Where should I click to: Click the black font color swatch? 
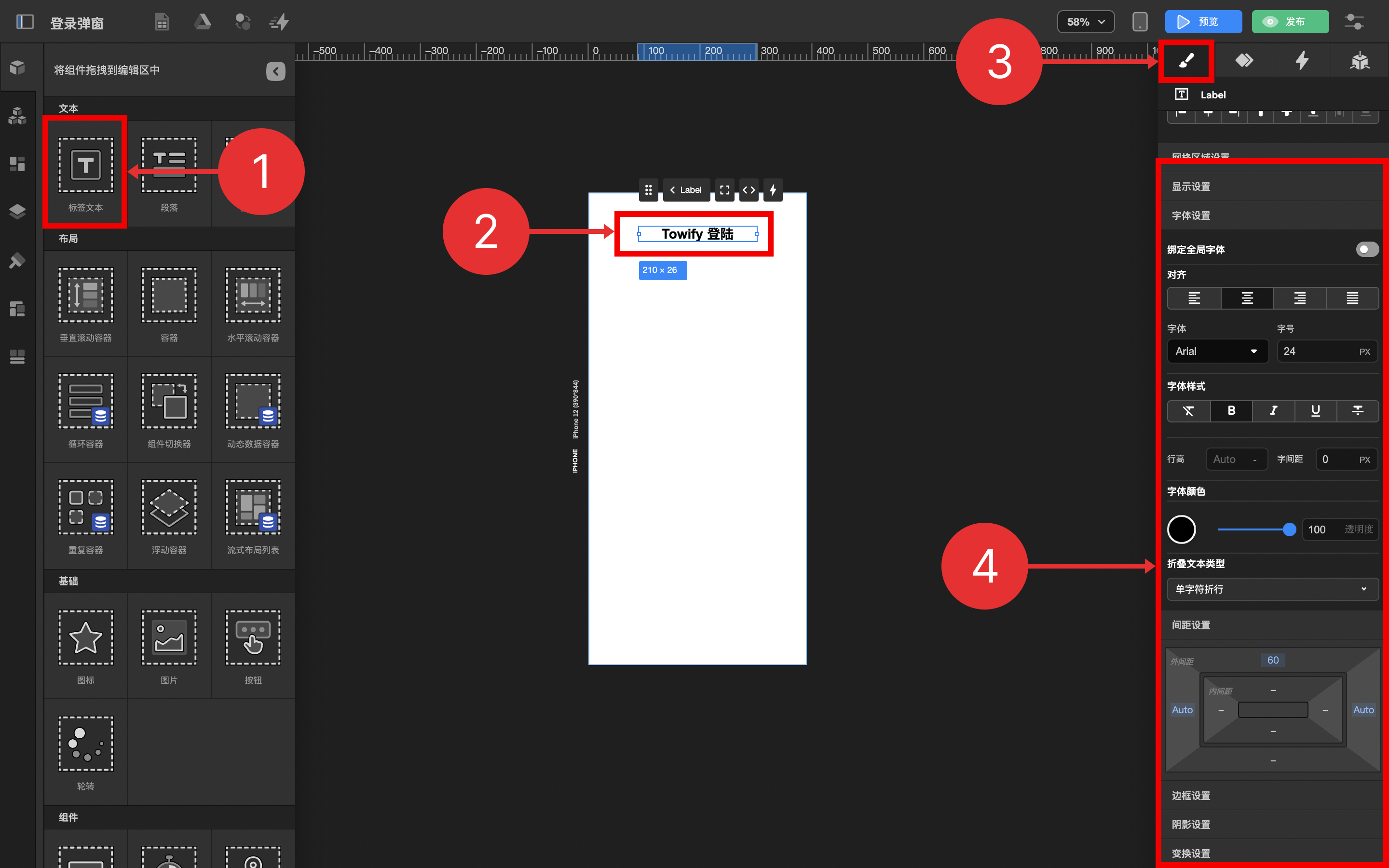click(x=1181, y=529)
